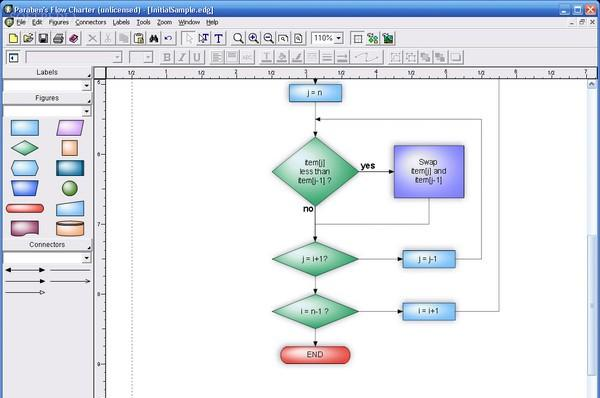The height and width of the screenshot is (398, 600).
Task: Pick the orange cylinder figure
Action: 70,228
